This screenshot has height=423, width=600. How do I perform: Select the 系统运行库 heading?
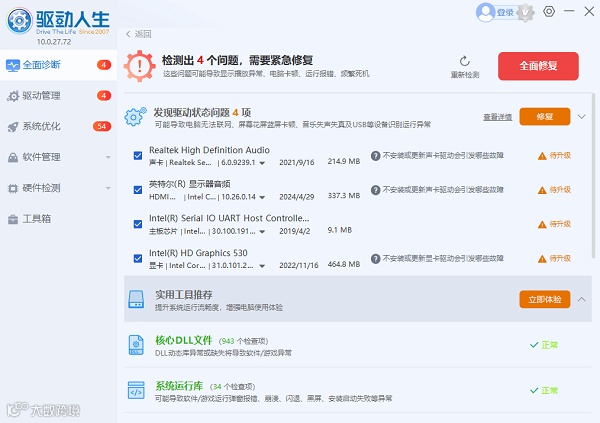coord(179,385)
